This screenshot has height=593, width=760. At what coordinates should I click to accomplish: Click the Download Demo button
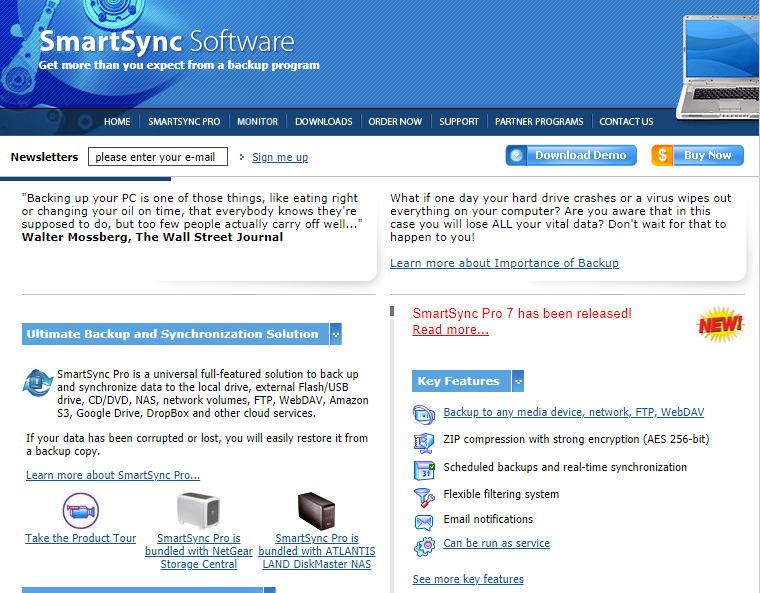[571, 155]
